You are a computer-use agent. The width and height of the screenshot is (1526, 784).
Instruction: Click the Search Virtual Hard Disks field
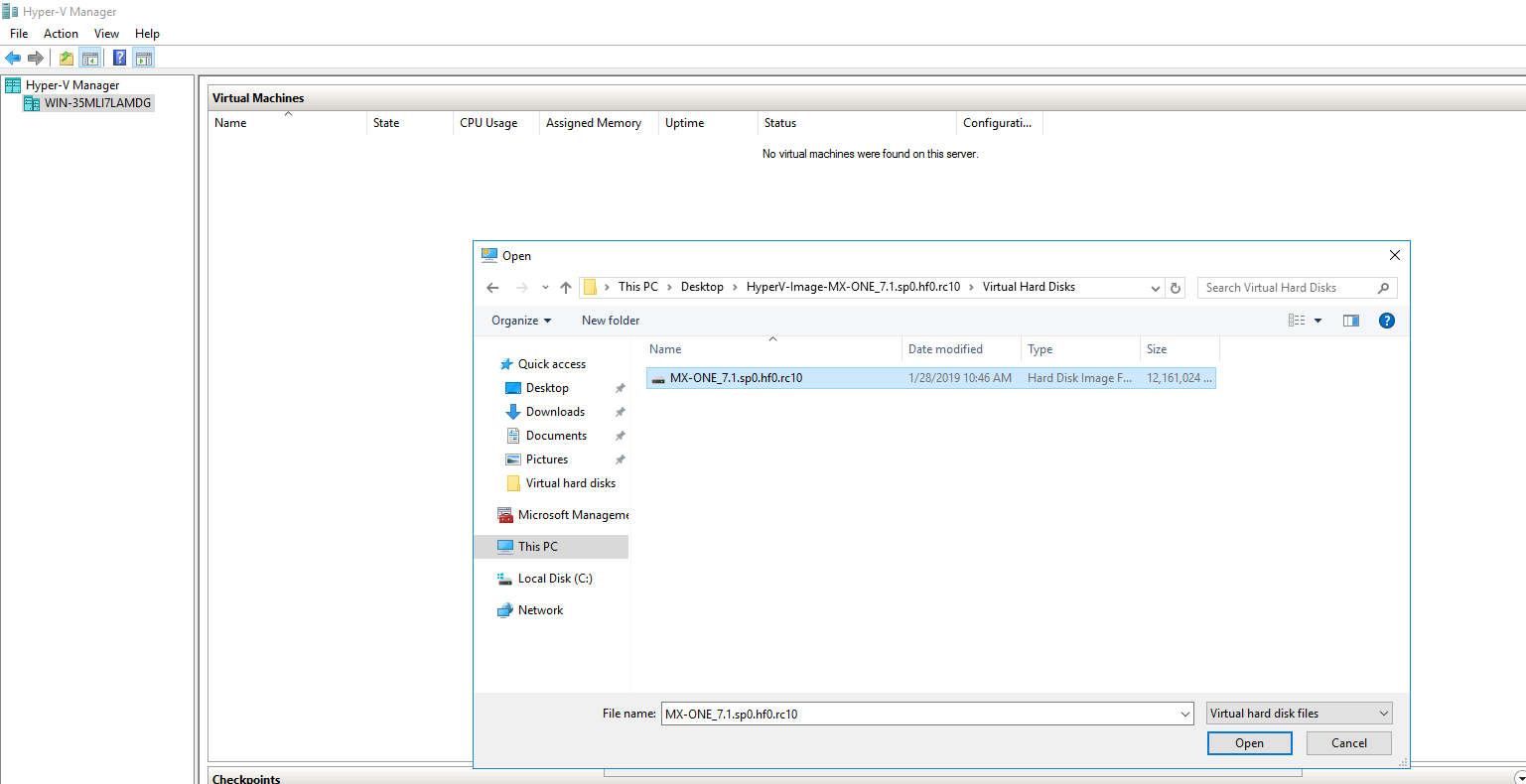pos(1287,288)
